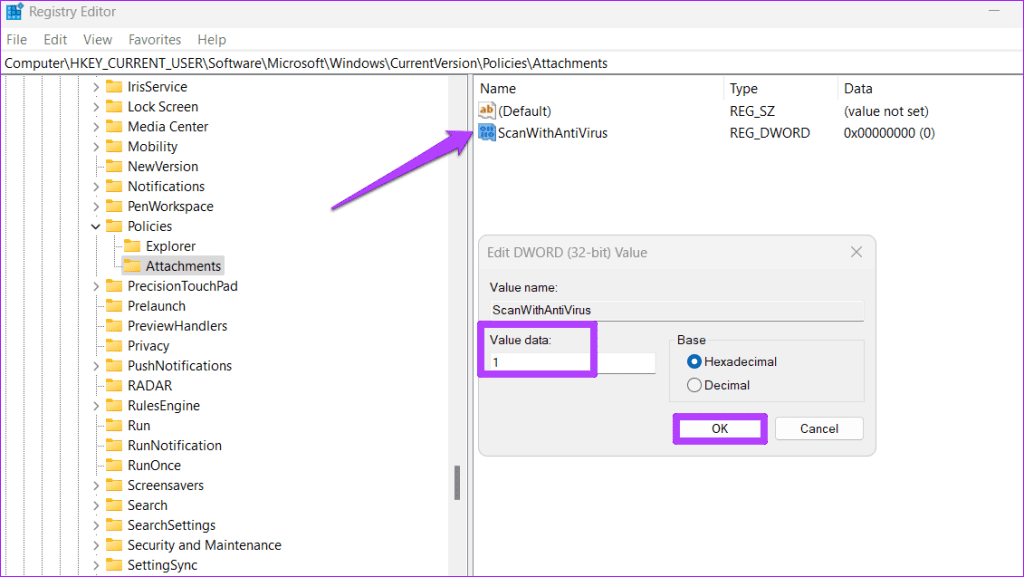Open the Edit menu

[x=55, y=39]
